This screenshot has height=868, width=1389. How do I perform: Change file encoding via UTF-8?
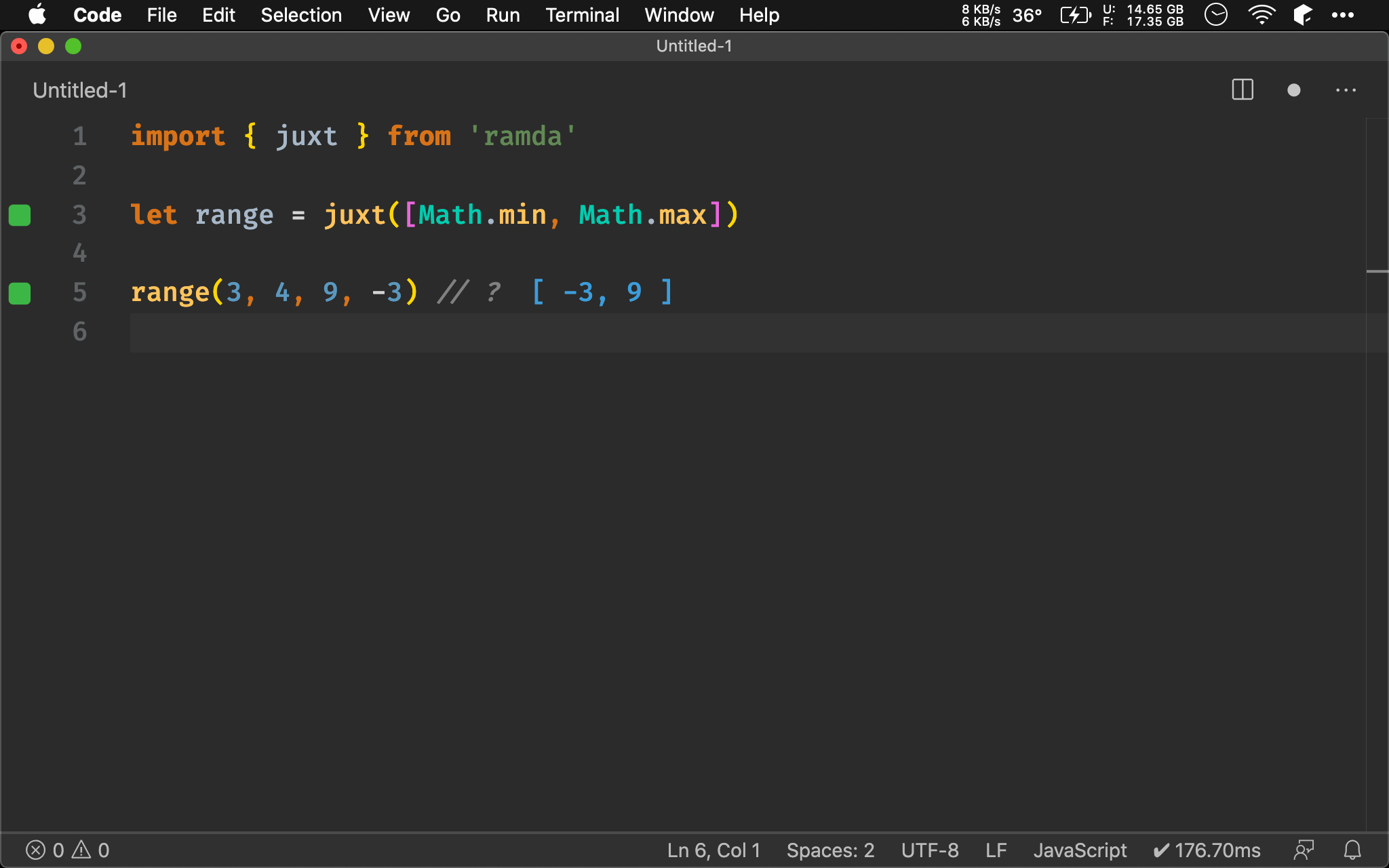point(930,850)
